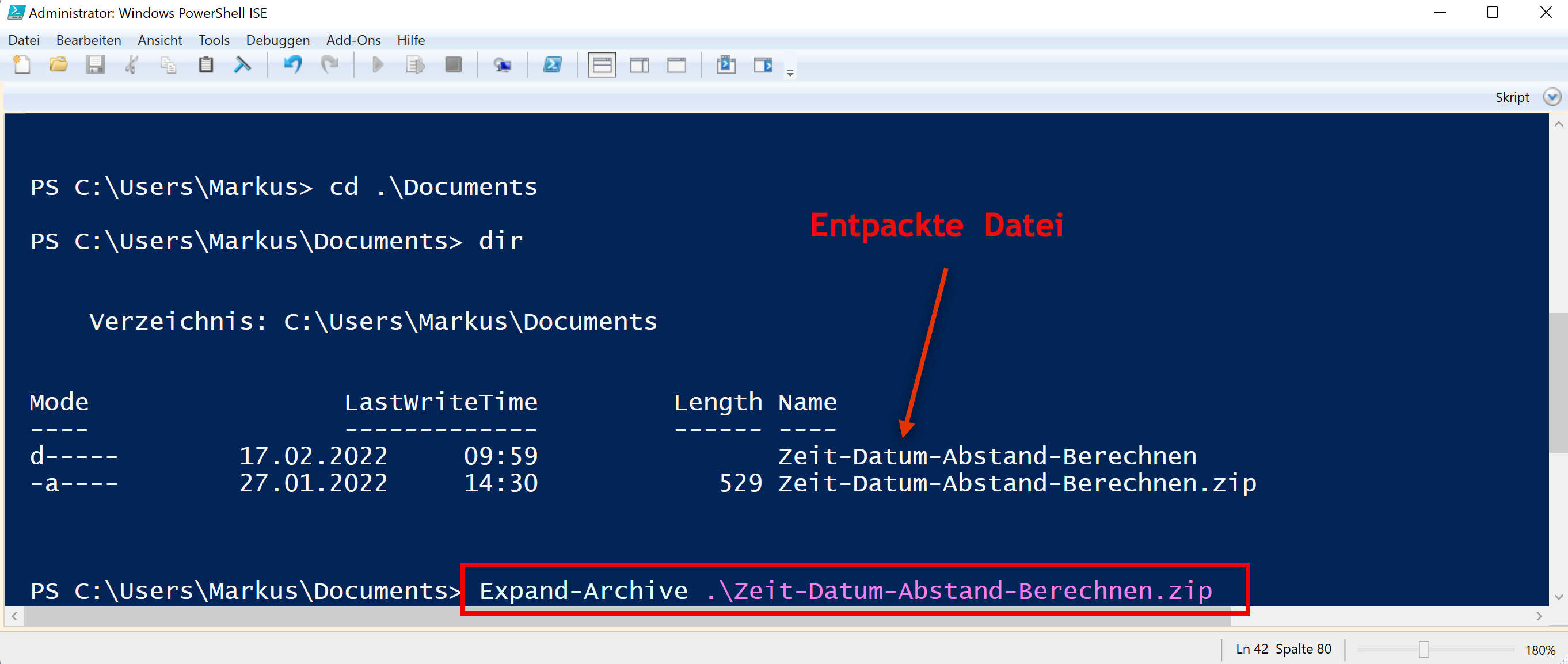Click the 'Expand-Archive' command in the prompt
The width and height of the screenshot is (1568, 664).
pyautogui.click(x=584, y=591)
